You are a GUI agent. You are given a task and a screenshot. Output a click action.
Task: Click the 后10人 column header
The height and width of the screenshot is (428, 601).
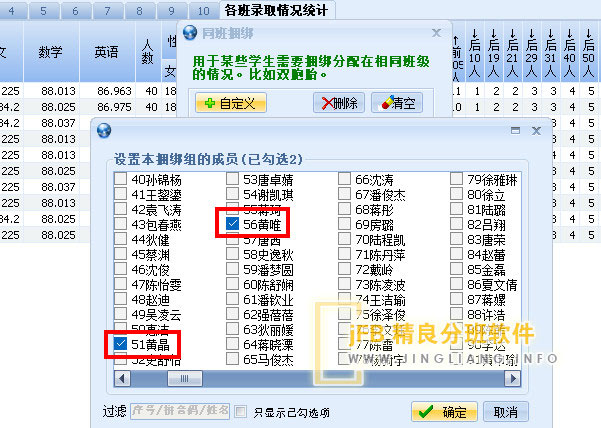[x=475, y=52]
